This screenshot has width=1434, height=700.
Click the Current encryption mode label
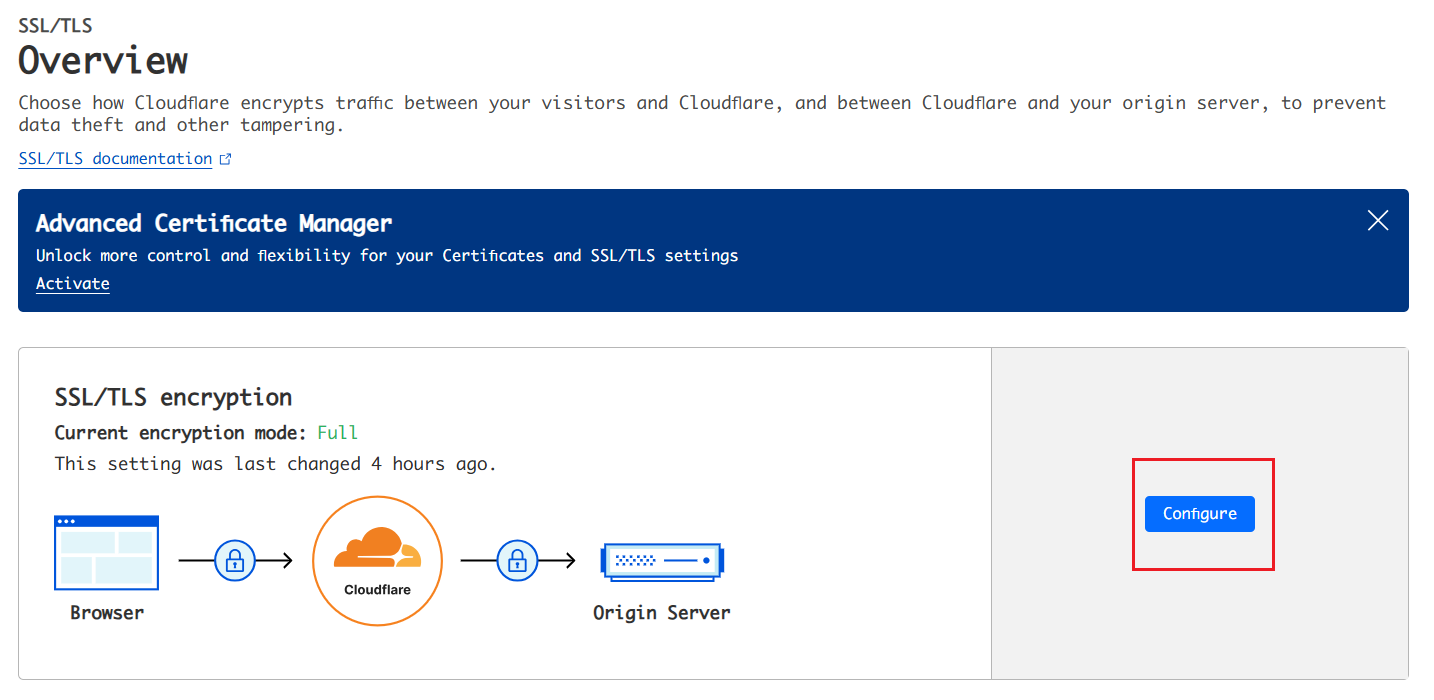point(181,433)
